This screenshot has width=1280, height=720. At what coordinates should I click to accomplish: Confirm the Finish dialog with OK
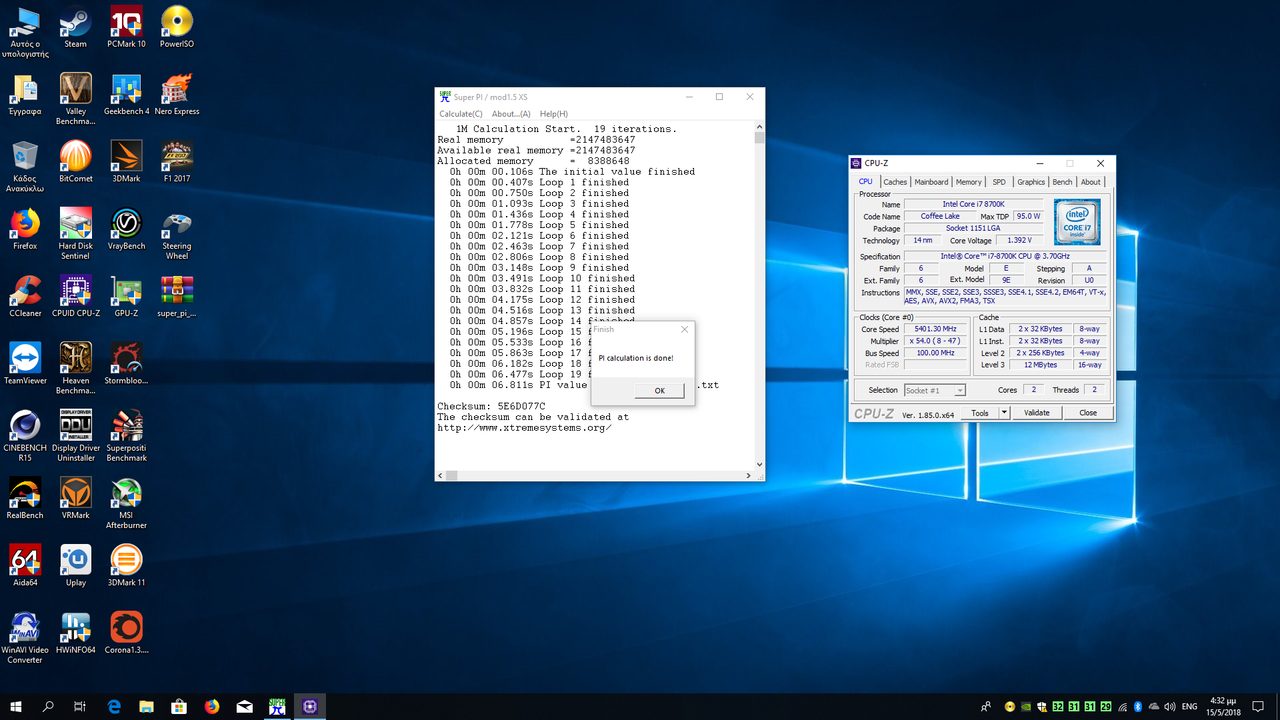(x=659, y=391)
